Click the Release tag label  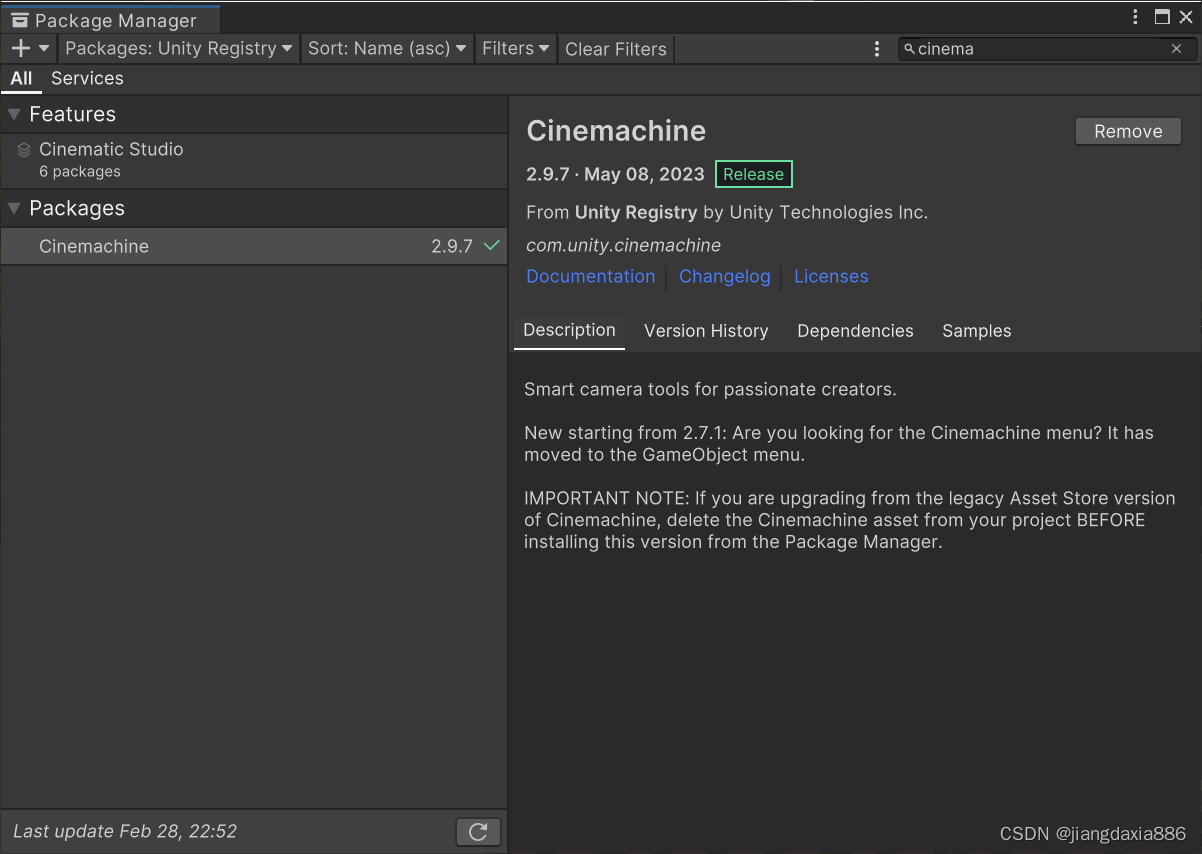tap(754, 174)
